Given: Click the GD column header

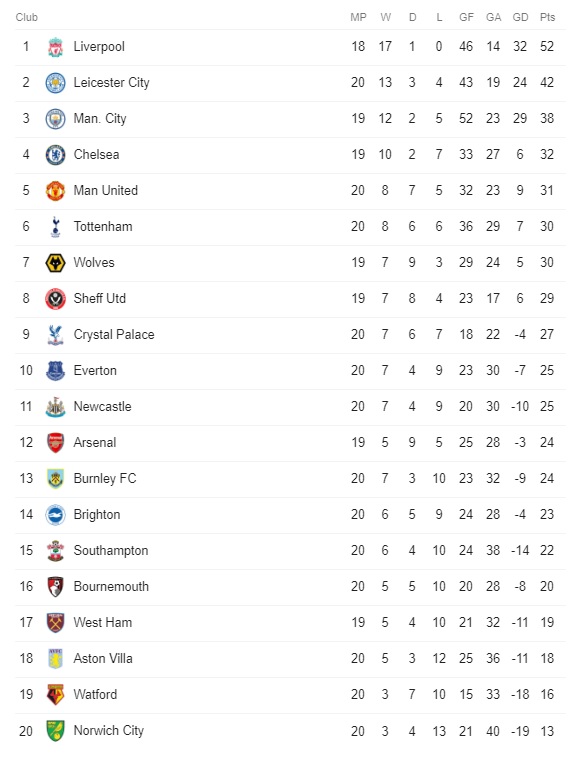Looking at the screenshot, I should pos(520,17).
